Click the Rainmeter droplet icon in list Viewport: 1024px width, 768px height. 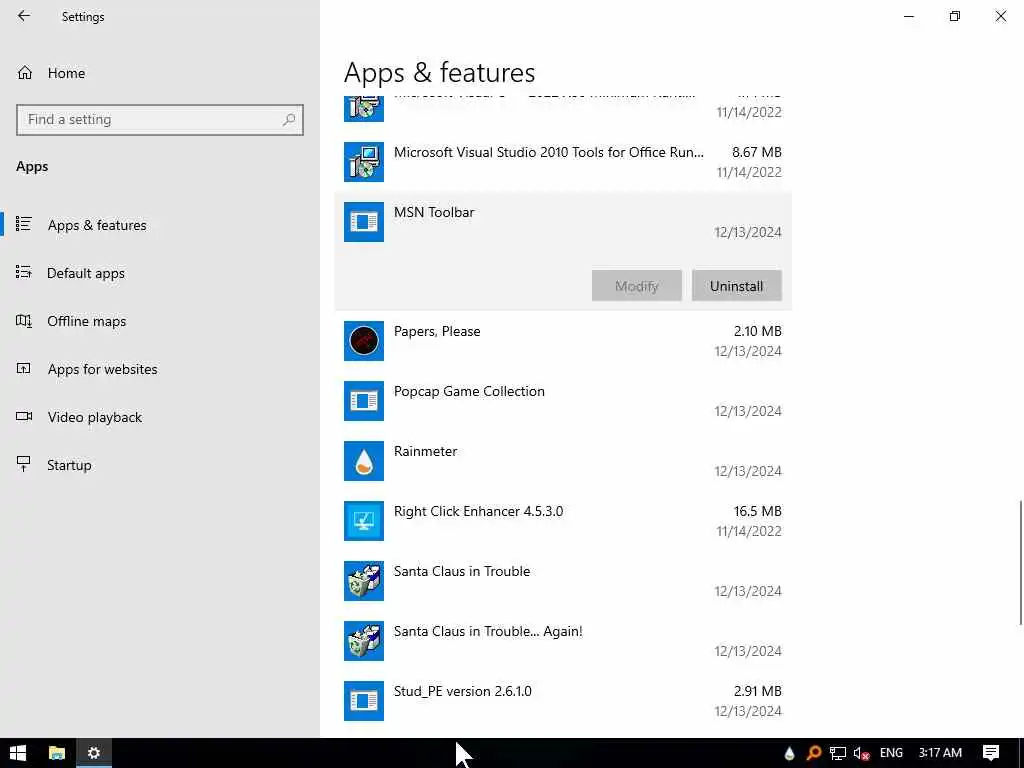coord(364,461)
